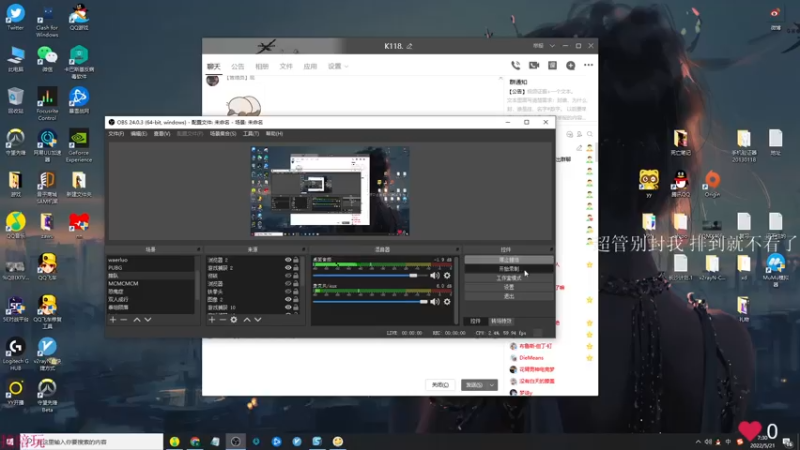The width and height of the screenshot is (800, 450).
Task: Toggle visibility of 浏览器 2 source
Action: (x=288, y=260)
